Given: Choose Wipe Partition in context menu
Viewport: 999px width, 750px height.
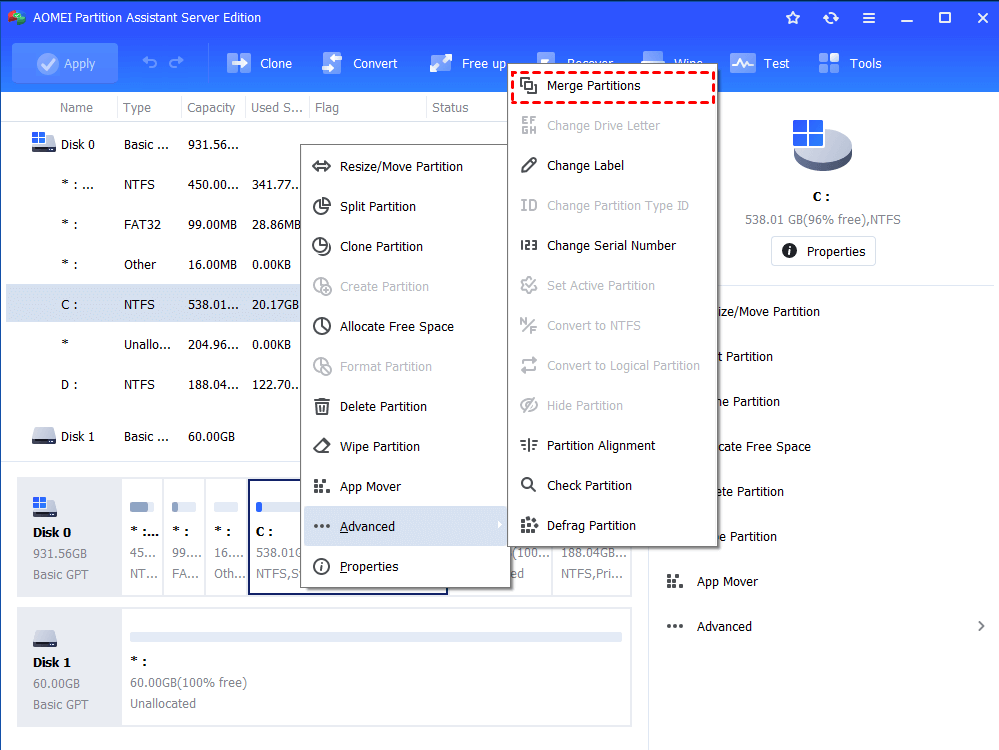Looking at the screenshot, I should [x=405, y=447].
